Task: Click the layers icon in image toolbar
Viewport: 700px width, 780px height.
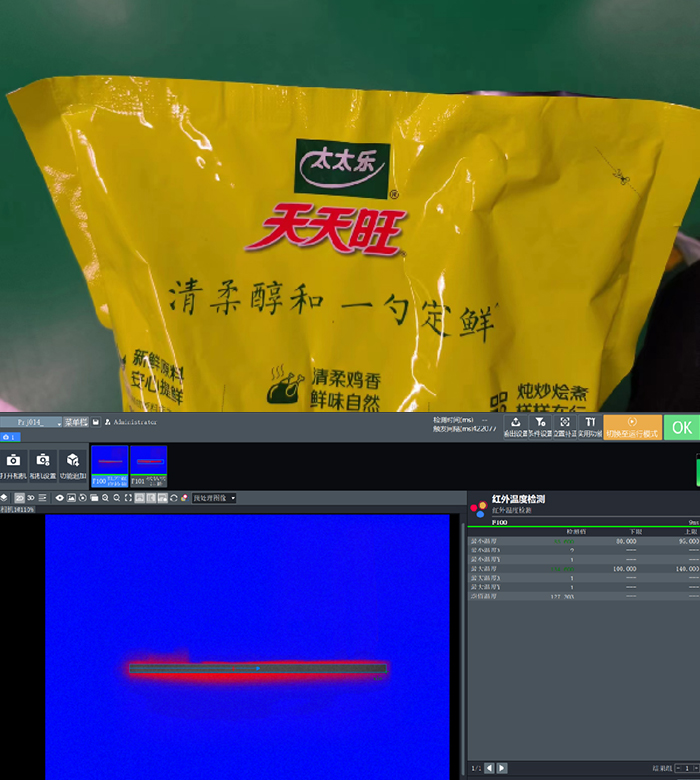Action: pyautogui.click(x=5, y=498)
